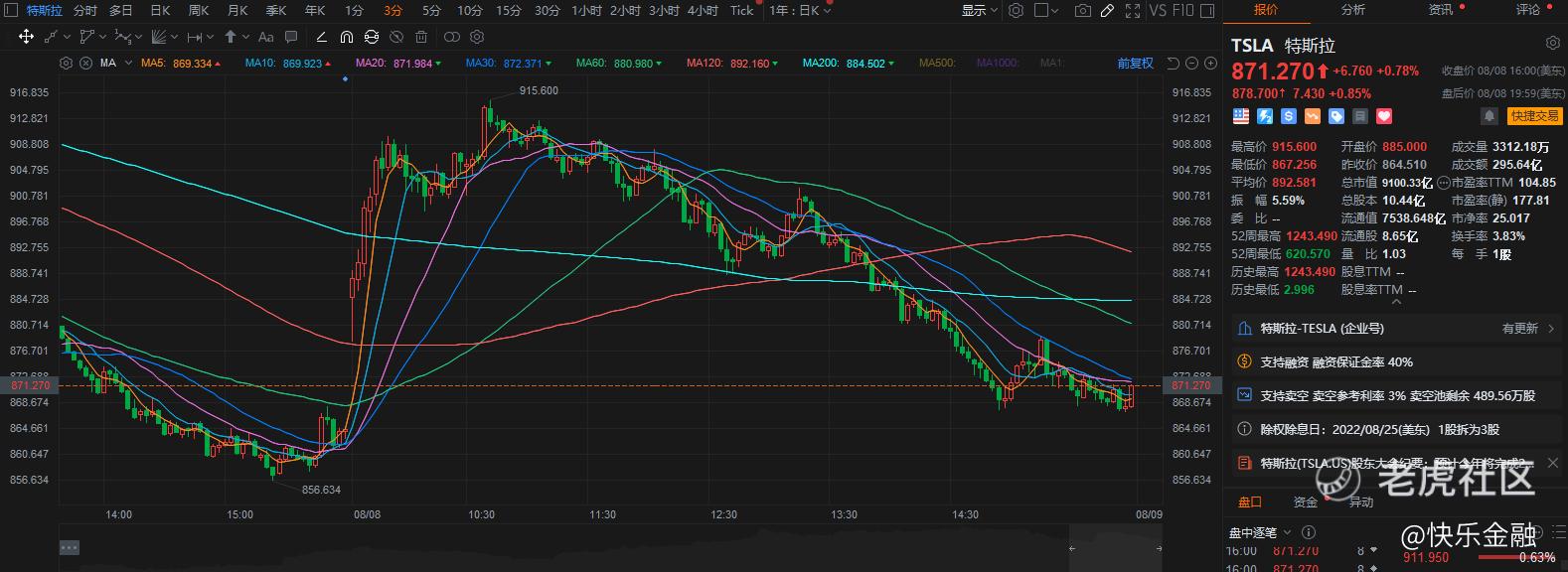Reset the chart zoom with undo arrow
The height and width of the screenshot is (572, 1568).
pos(1173,63)
